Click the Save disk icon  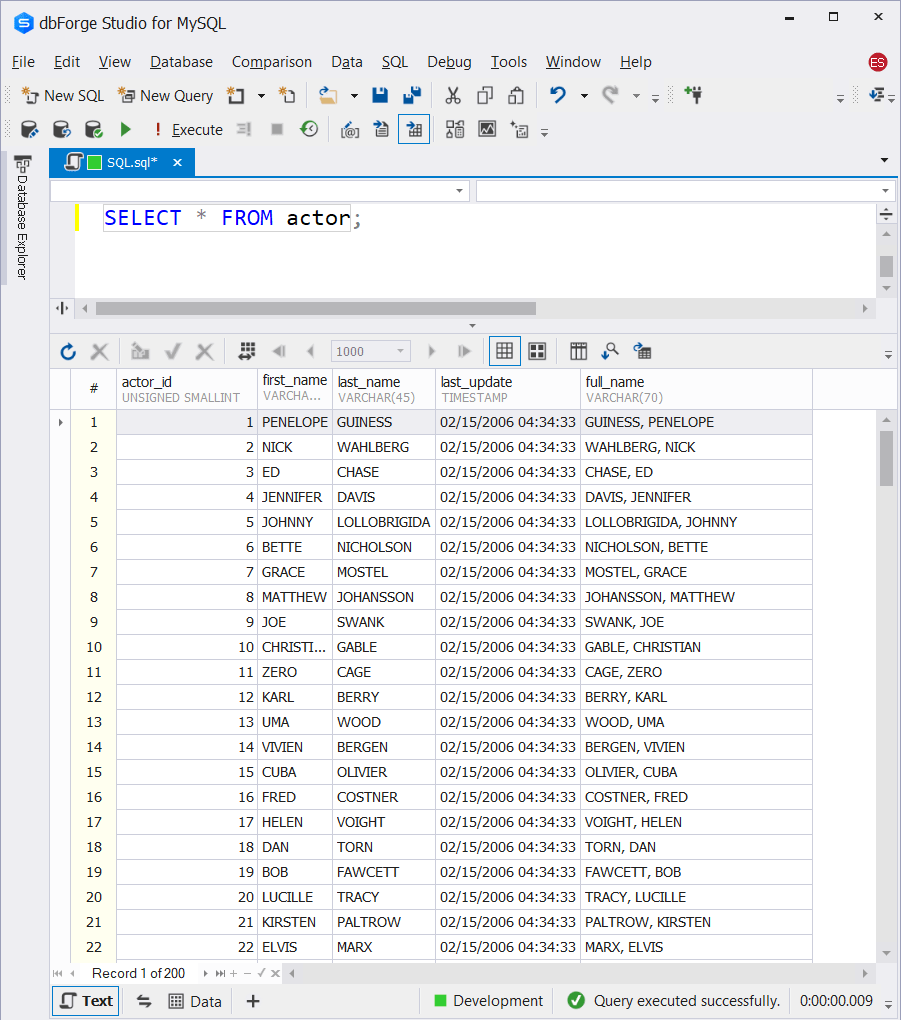(x=380, y=96)
